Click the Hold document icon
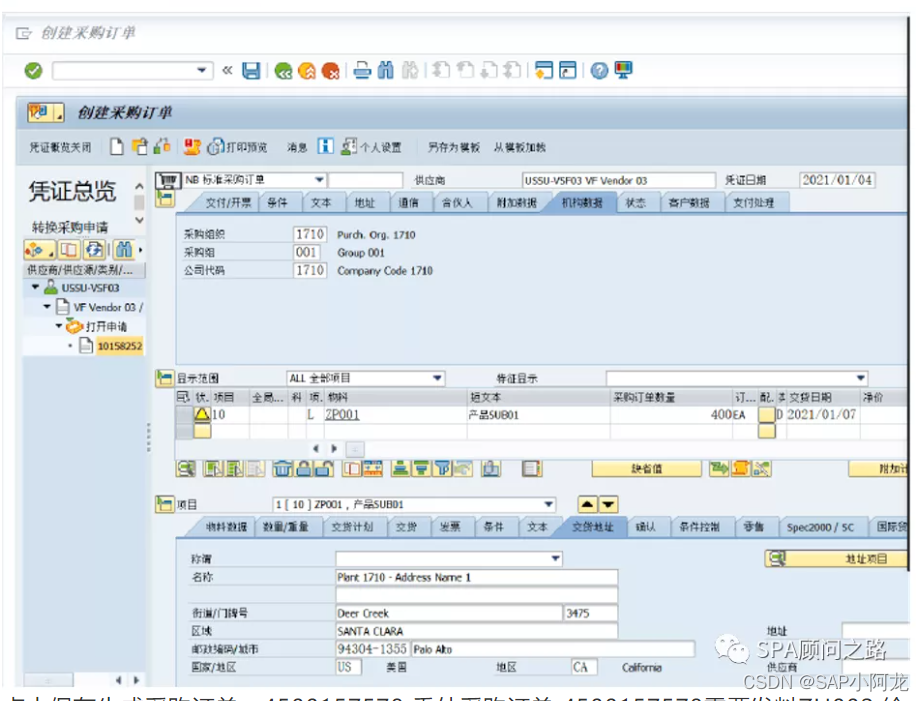 click(x=192, y=147)
